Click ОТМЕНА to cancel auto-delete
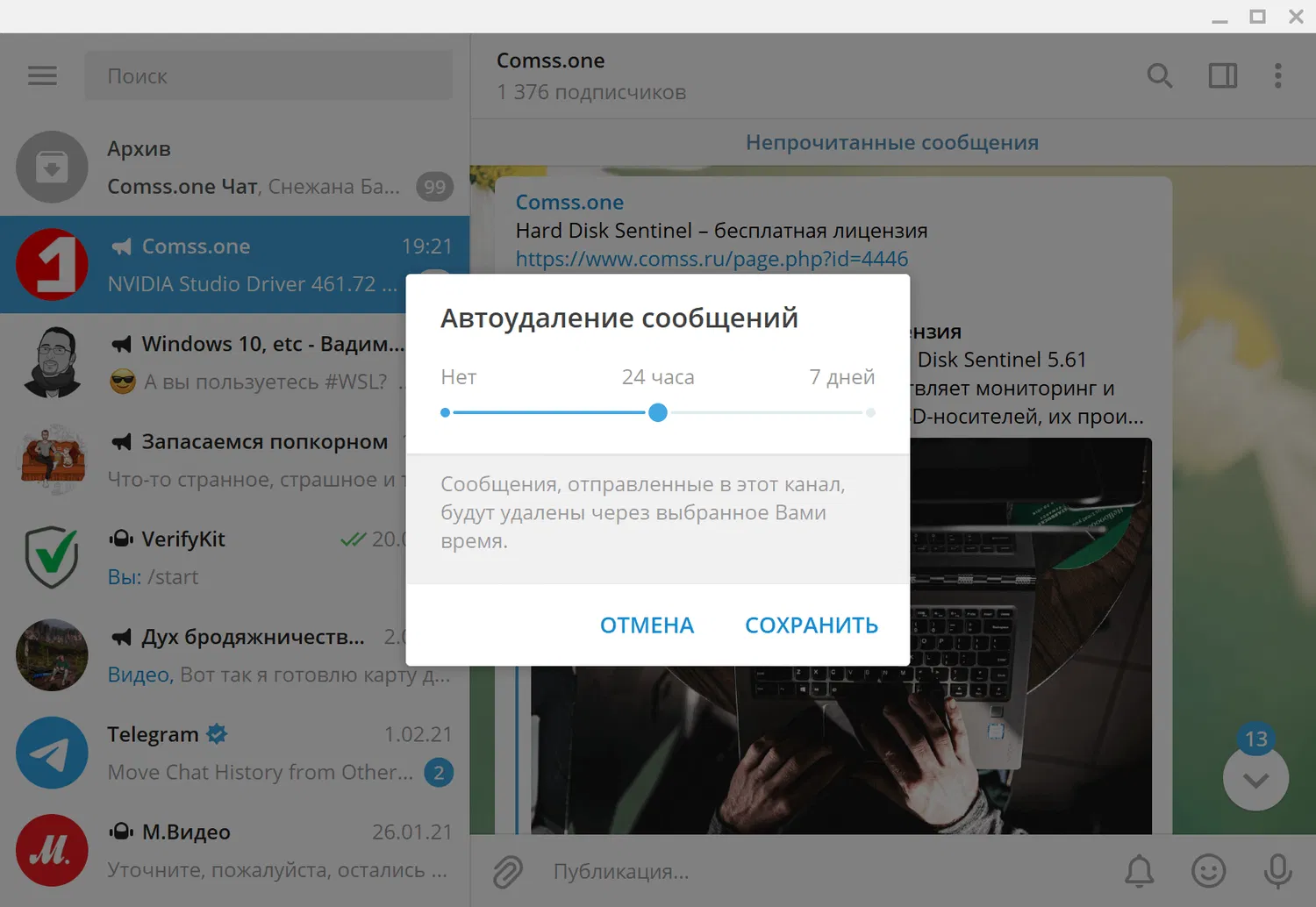This screenshot has width=1316, height=907. [647, 625]
